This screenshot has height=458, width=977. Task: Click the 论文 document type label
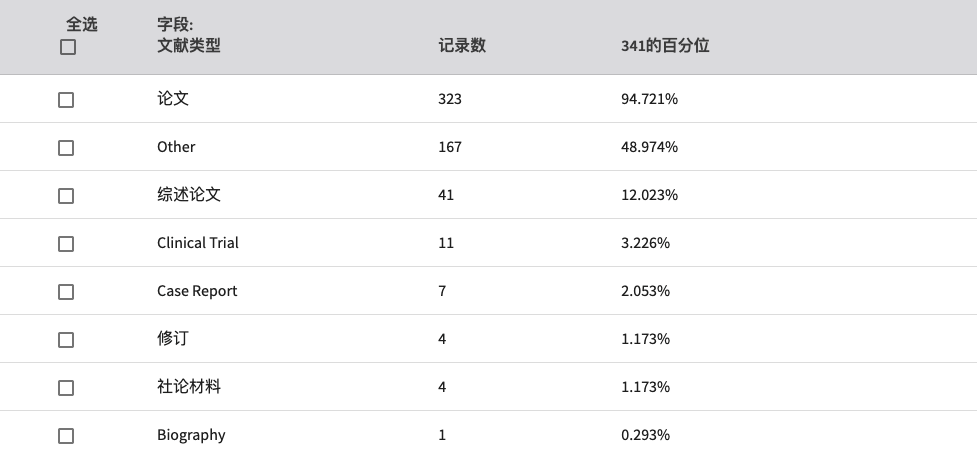point(173,98)
